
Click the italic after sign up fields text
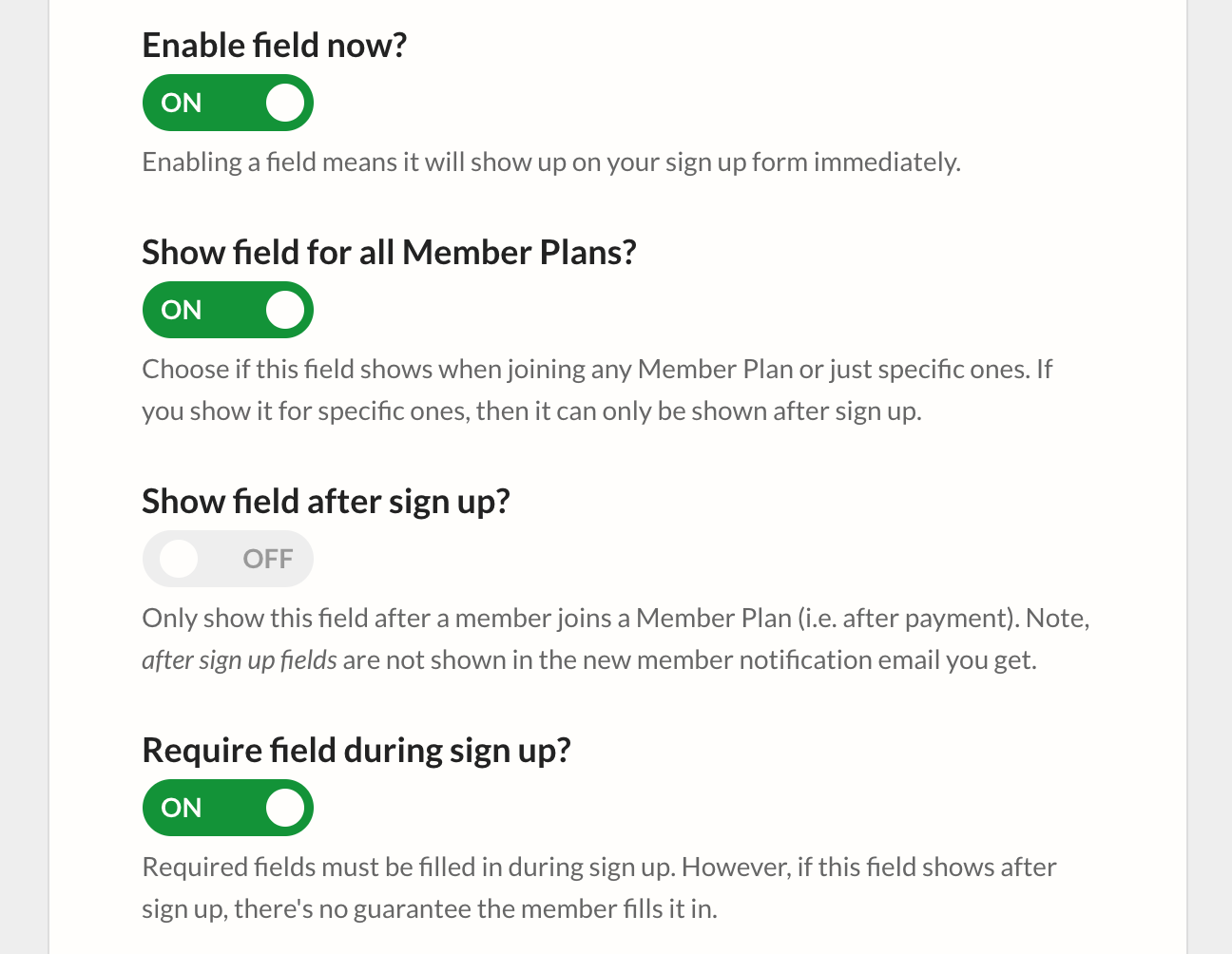239,658
